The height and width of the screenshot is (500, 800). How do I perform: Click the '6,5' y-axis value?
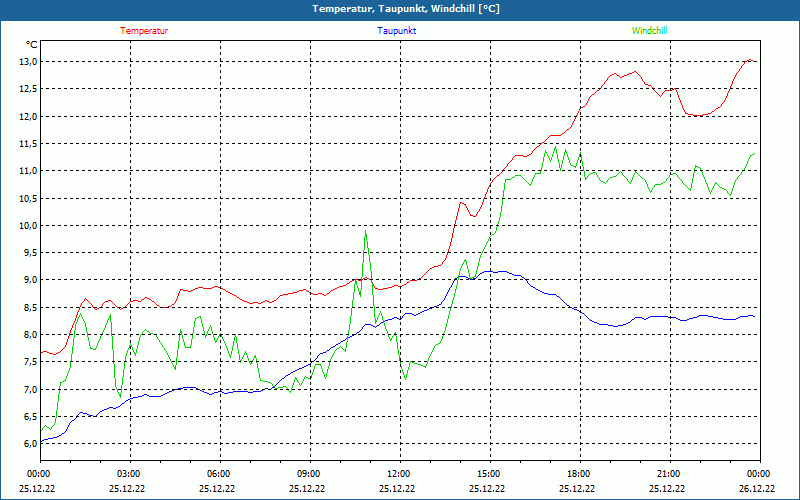coord(30,416)
